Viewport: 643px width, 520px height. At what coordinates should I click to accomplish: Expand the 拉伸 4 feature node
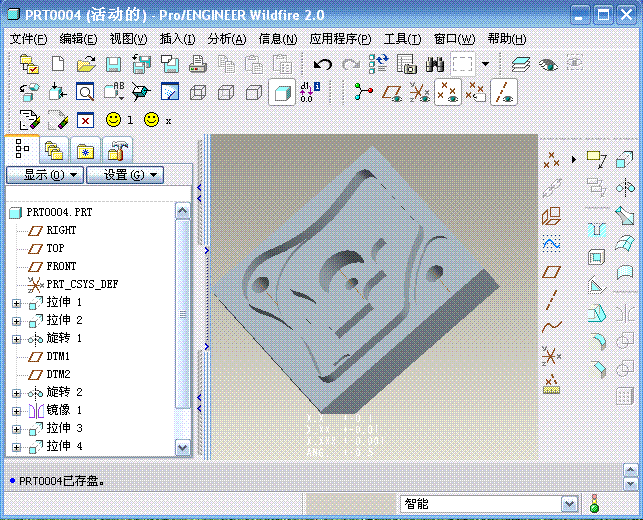click(x=16, y=447)
